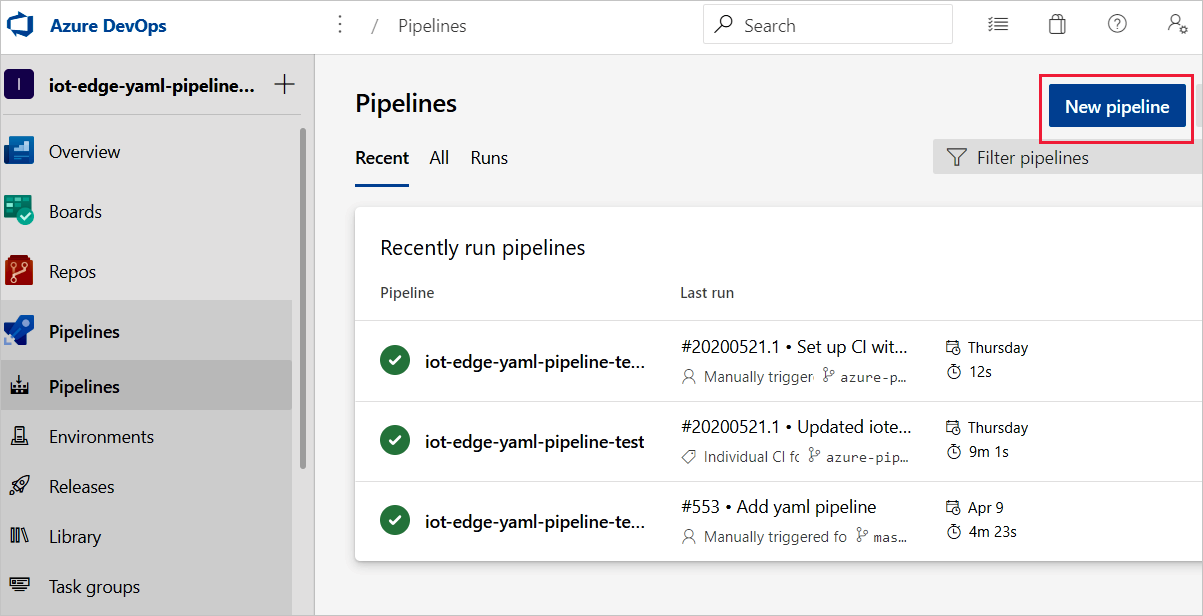Click the Marketplace shopping bag icon

(x=1057, y=23)
